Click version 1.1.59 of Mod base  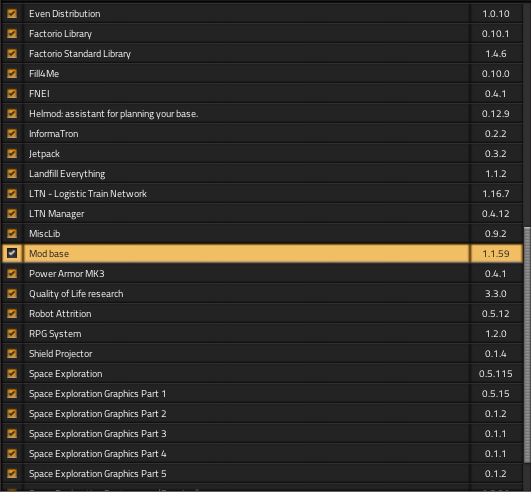[496, 253]
